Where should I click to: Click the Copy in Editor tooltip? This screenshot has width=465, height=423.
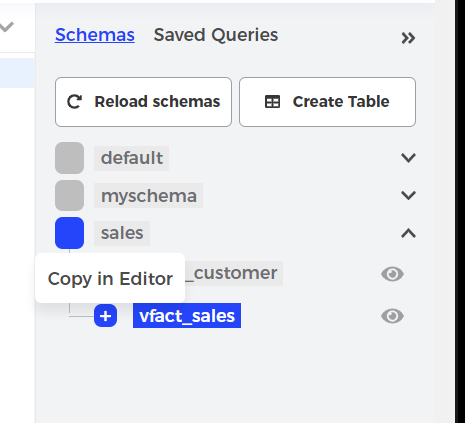pos(110,278)
